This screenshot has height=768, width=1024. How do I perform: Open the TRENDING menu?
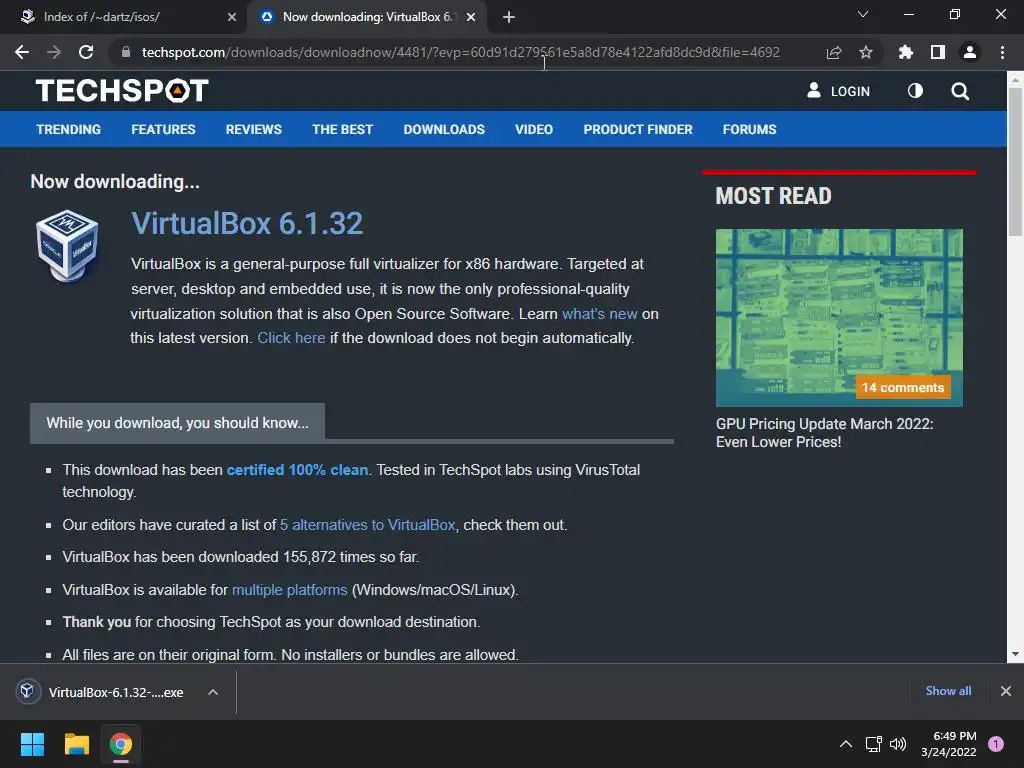69,129
